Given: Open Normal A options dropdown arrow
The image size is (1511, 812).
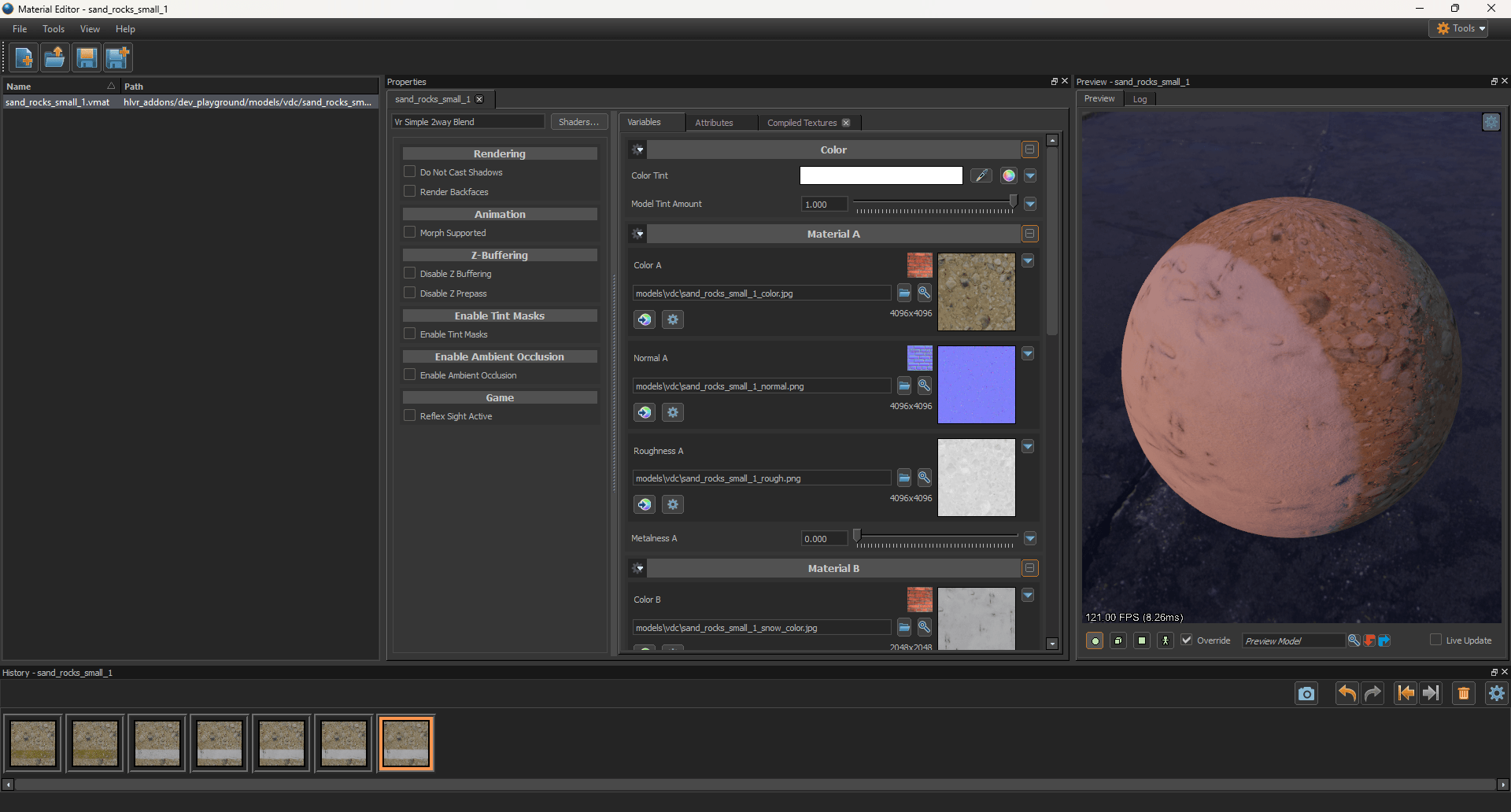Looking at the screenshot, I should click(1028, 354).
